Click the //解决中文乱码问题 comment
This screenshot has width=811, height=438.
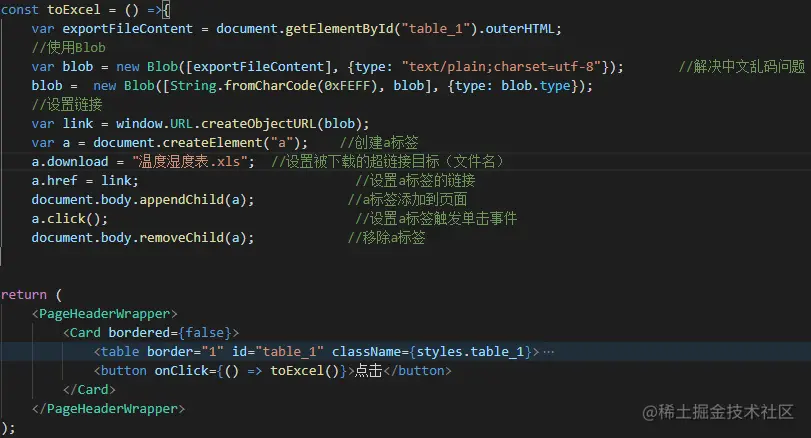[742, 67]
